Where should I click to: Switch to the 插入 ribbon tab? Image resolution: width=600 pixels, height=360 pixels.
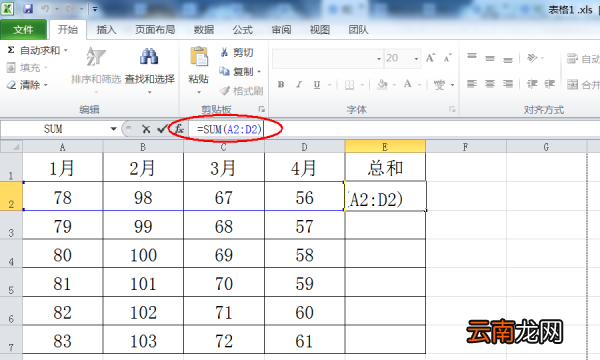pos(106,29)
